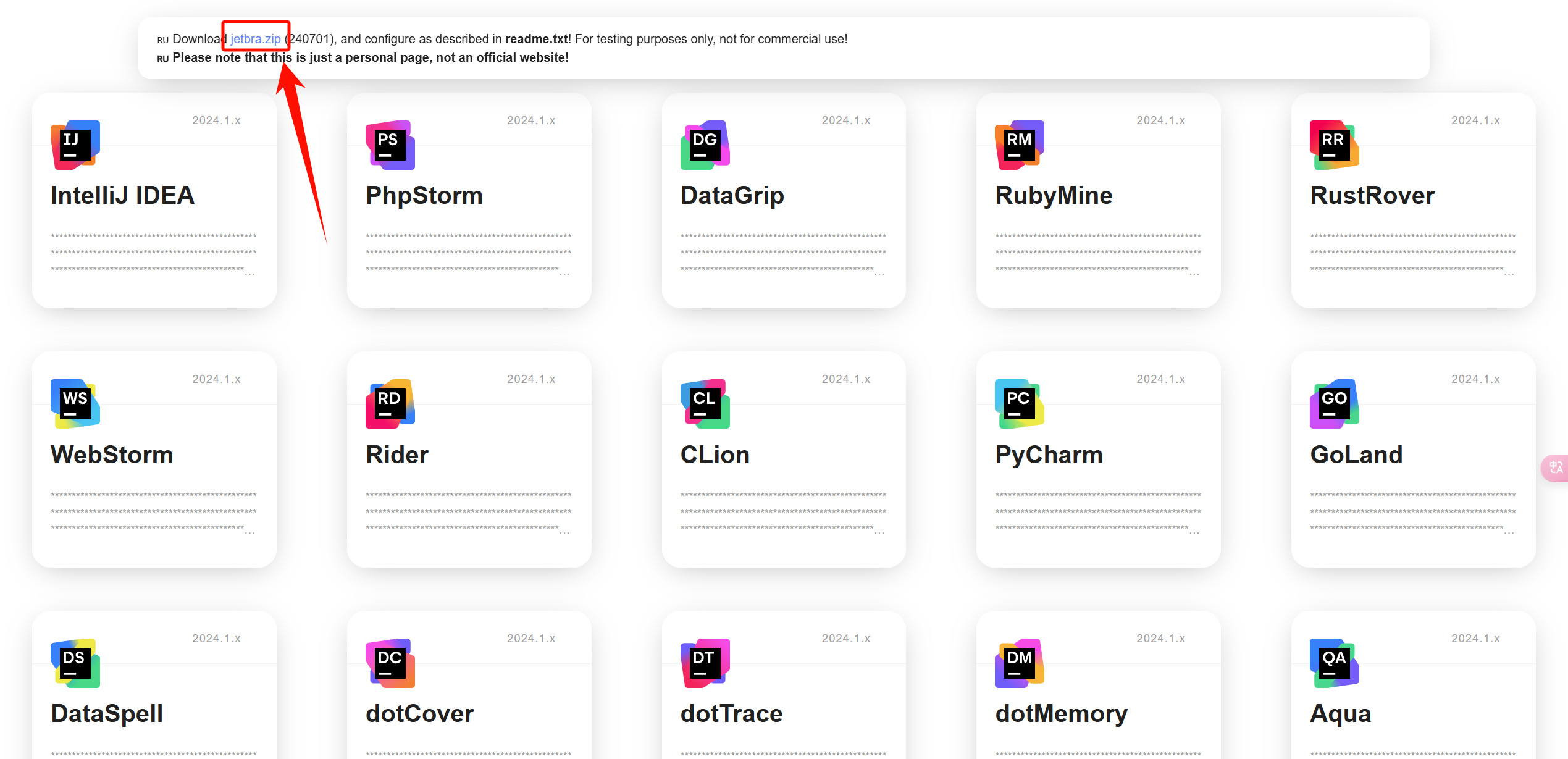Click the Rider RD logo icon

(390, 404)
